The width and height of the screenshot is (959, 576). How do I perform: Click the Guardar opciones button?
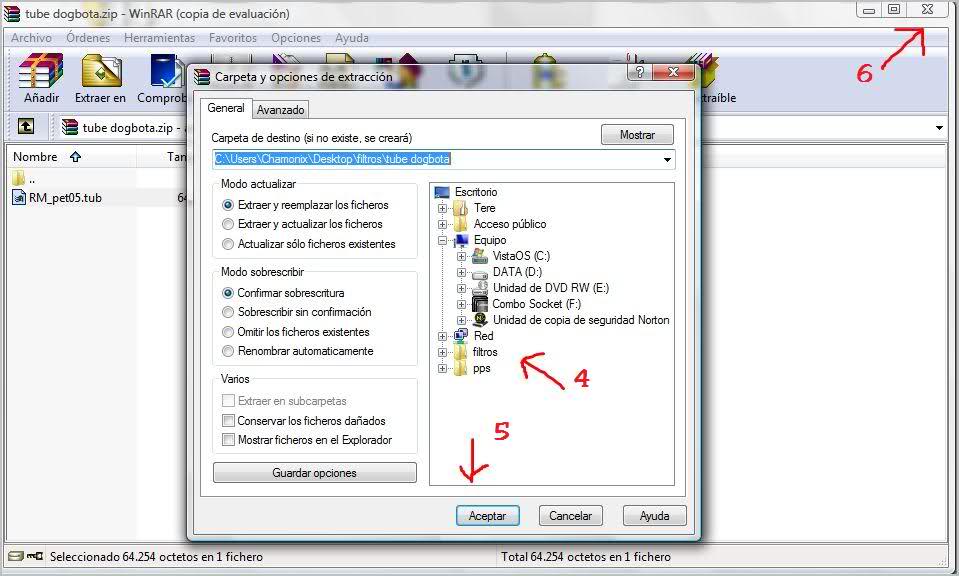pos(314,473)
